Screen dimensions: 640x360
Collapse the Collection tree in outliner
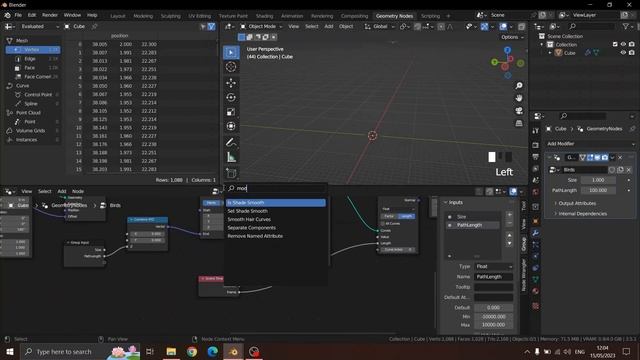pos(542,44)
